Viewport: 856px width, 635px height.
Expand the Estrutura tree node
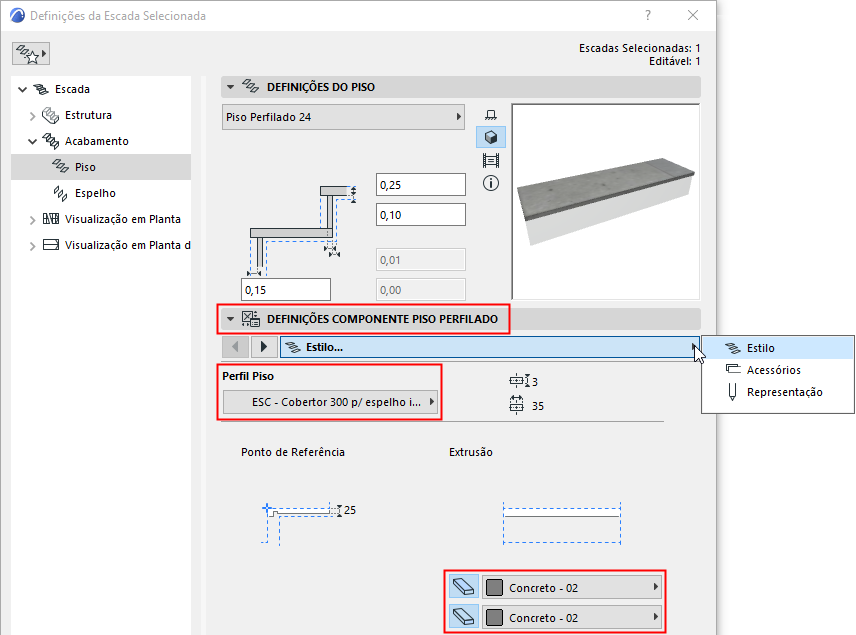click(32, 116)
